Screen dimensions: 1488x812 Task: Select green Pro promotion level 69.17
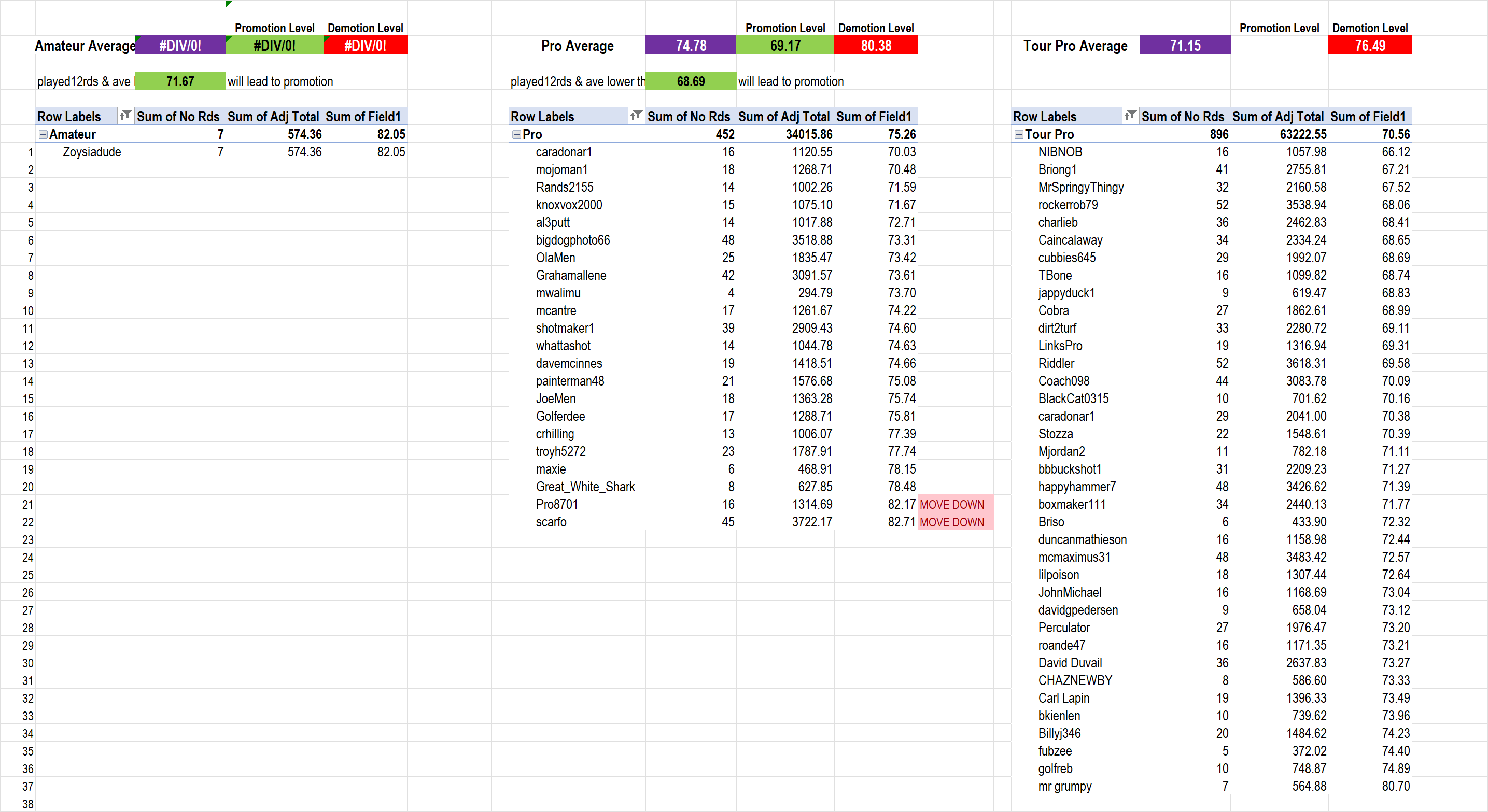pos(784,46)
